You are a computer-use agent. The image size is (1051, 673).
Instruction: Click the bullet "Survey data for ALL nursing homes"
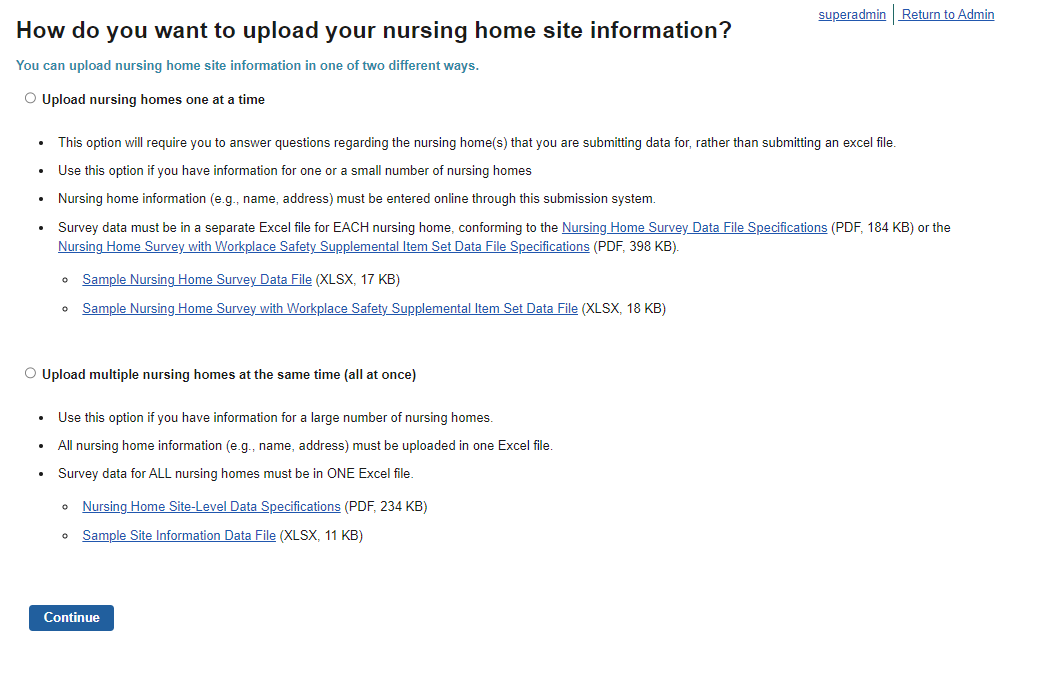[235, 474]
